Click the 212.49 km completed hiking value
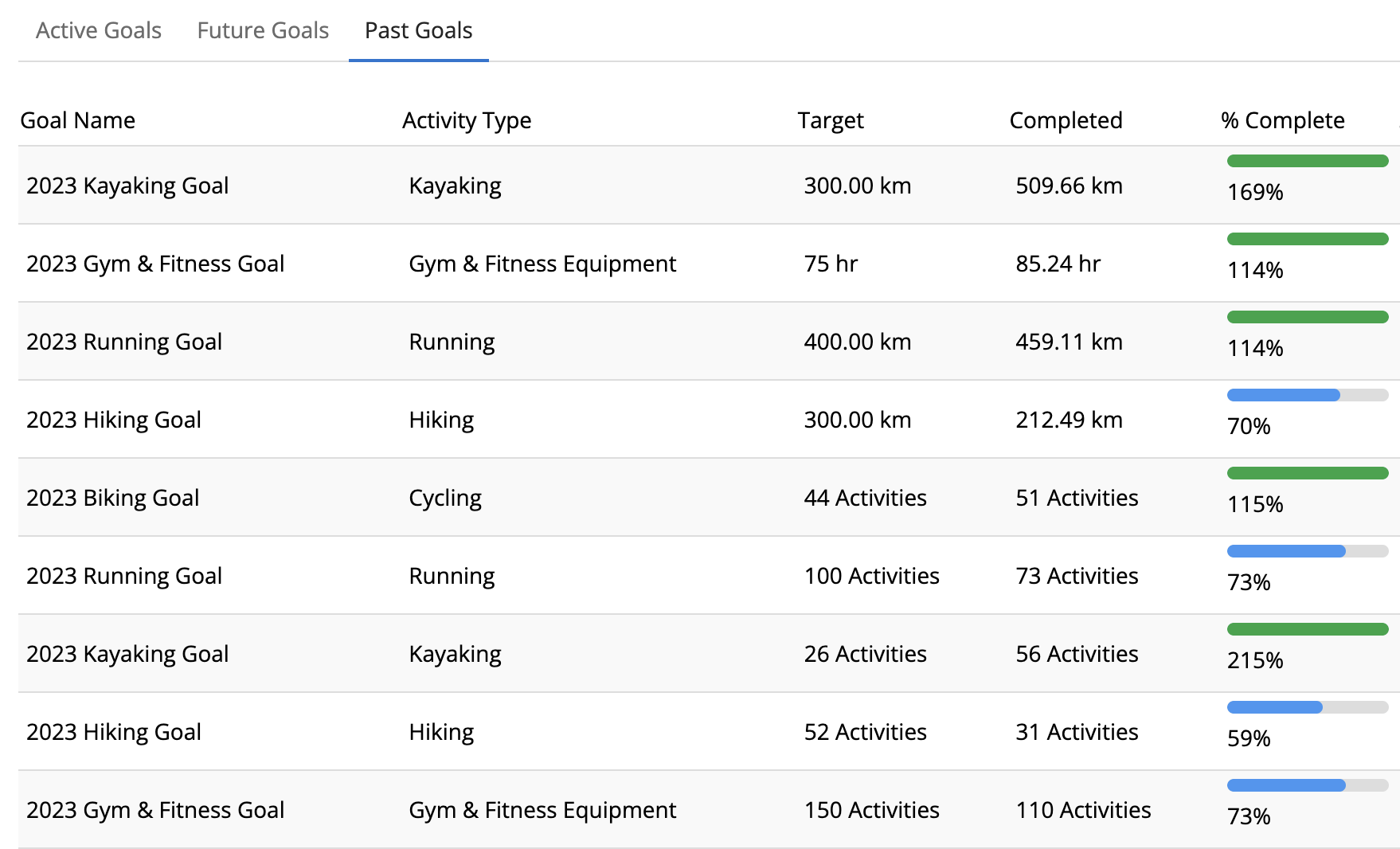 click(1069, 420)
